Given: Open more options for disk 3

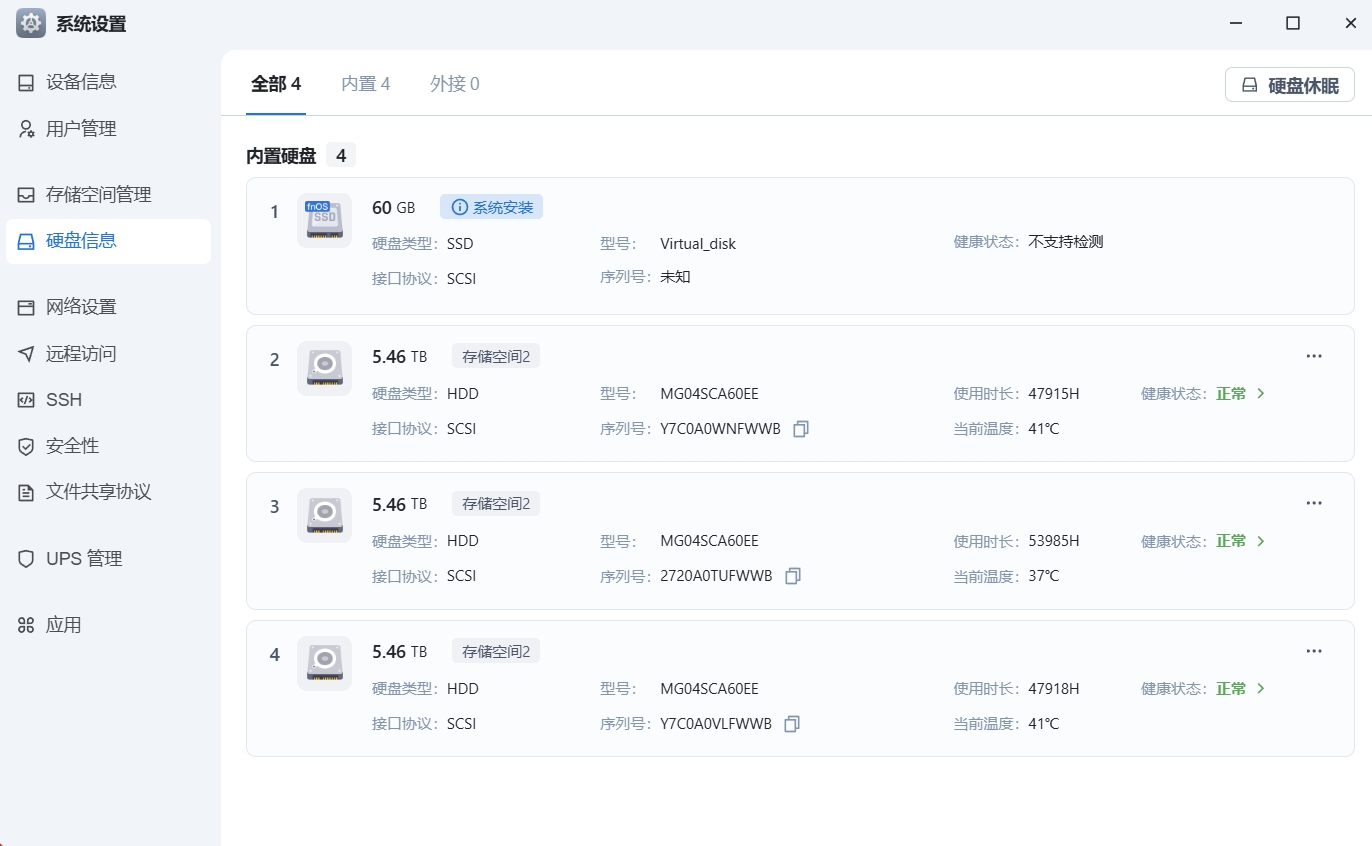Looking at the screenshot, I should (1314, 503).
